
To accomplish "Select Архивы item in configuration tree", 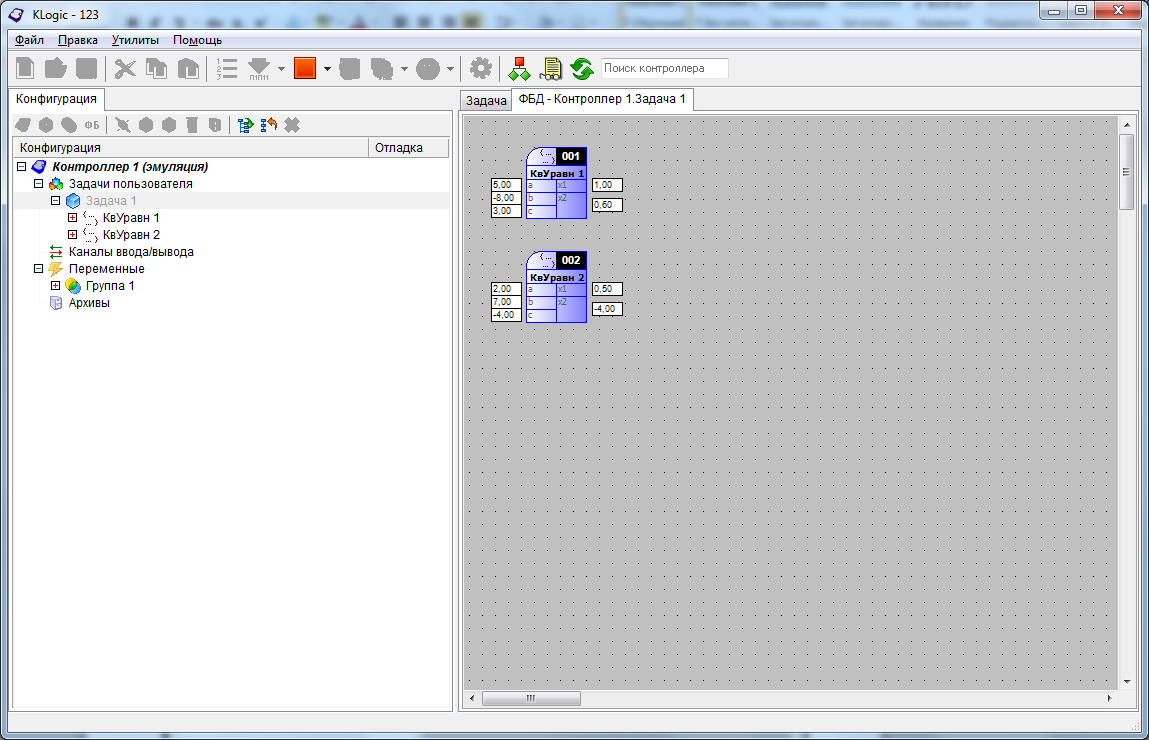I will click(x=89, y=303).
